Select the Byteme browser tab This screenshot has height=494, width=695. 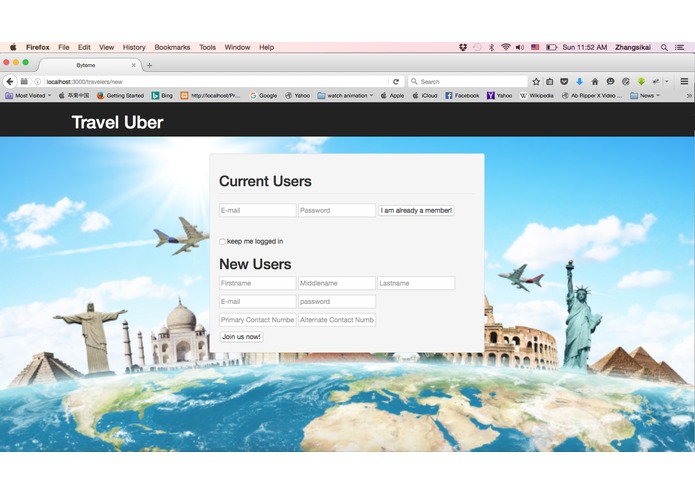(x=89, y=65)
